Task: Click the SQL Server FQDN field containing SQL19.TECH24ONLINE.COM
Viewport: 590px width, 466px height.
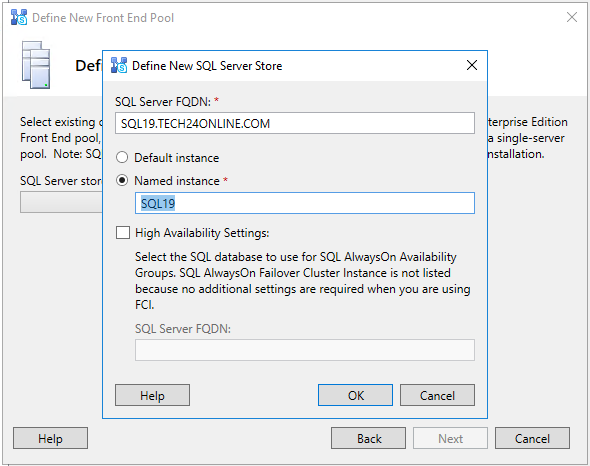Action: (x=295, y=123)
